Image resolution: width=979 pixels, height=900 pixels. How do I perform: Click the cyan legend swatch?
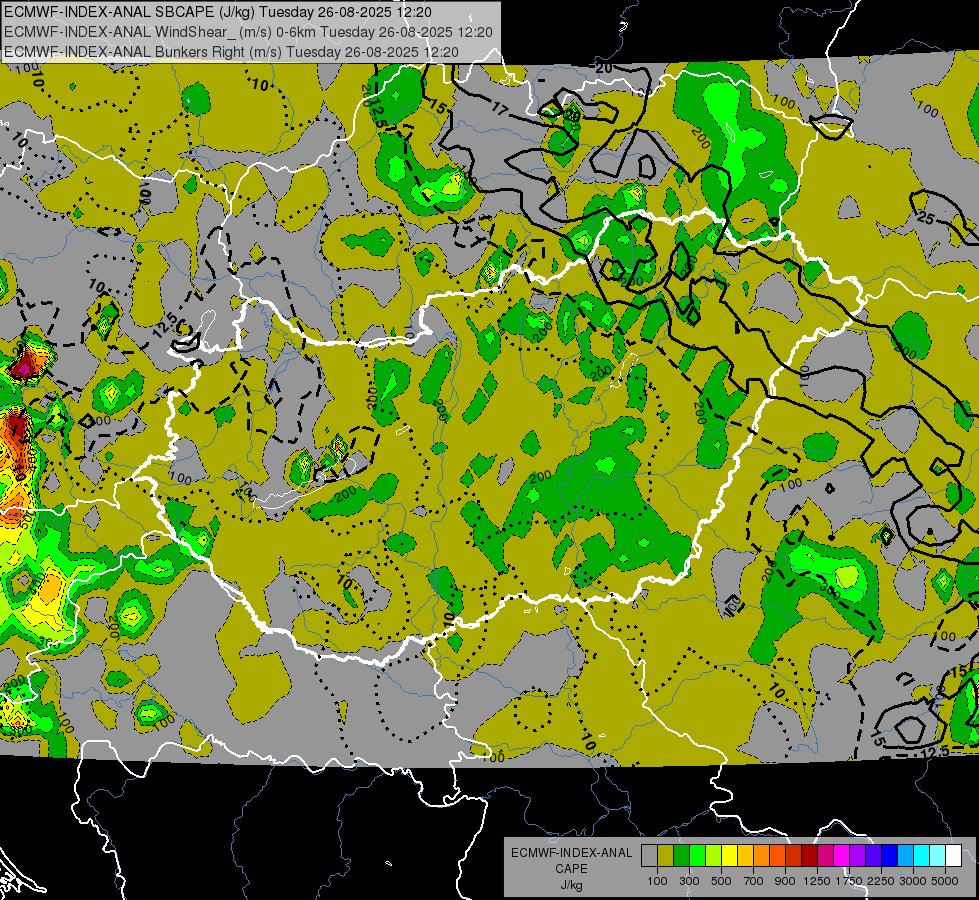pos(922,856)
